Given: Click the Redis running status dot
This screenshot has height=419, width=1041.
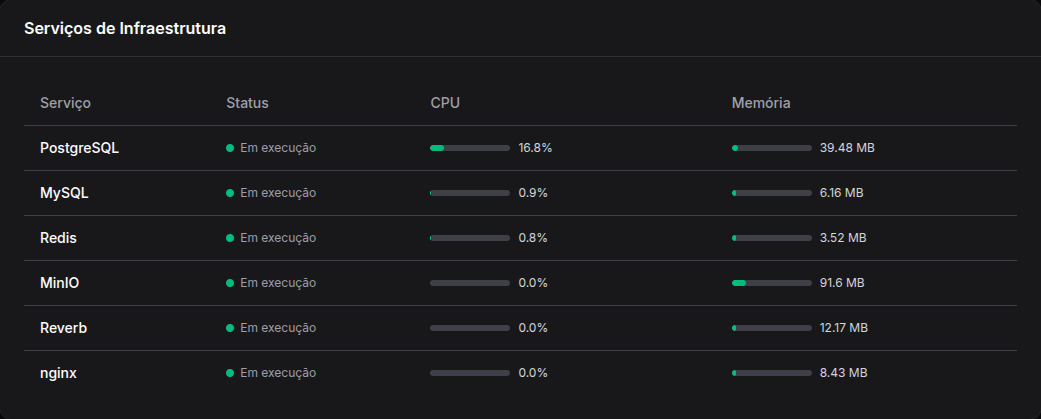Looking at the screenshot, I should pos(230,238).
